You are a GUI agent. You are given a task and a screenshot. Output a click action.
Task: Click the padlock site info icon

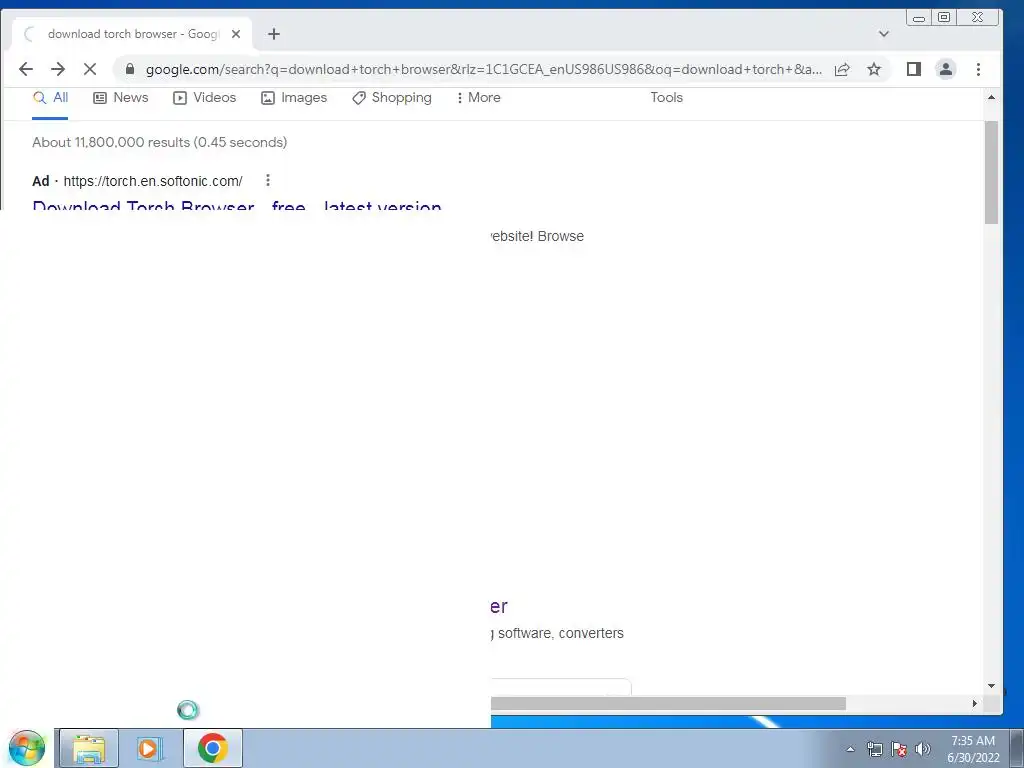(x=130, y=69)
